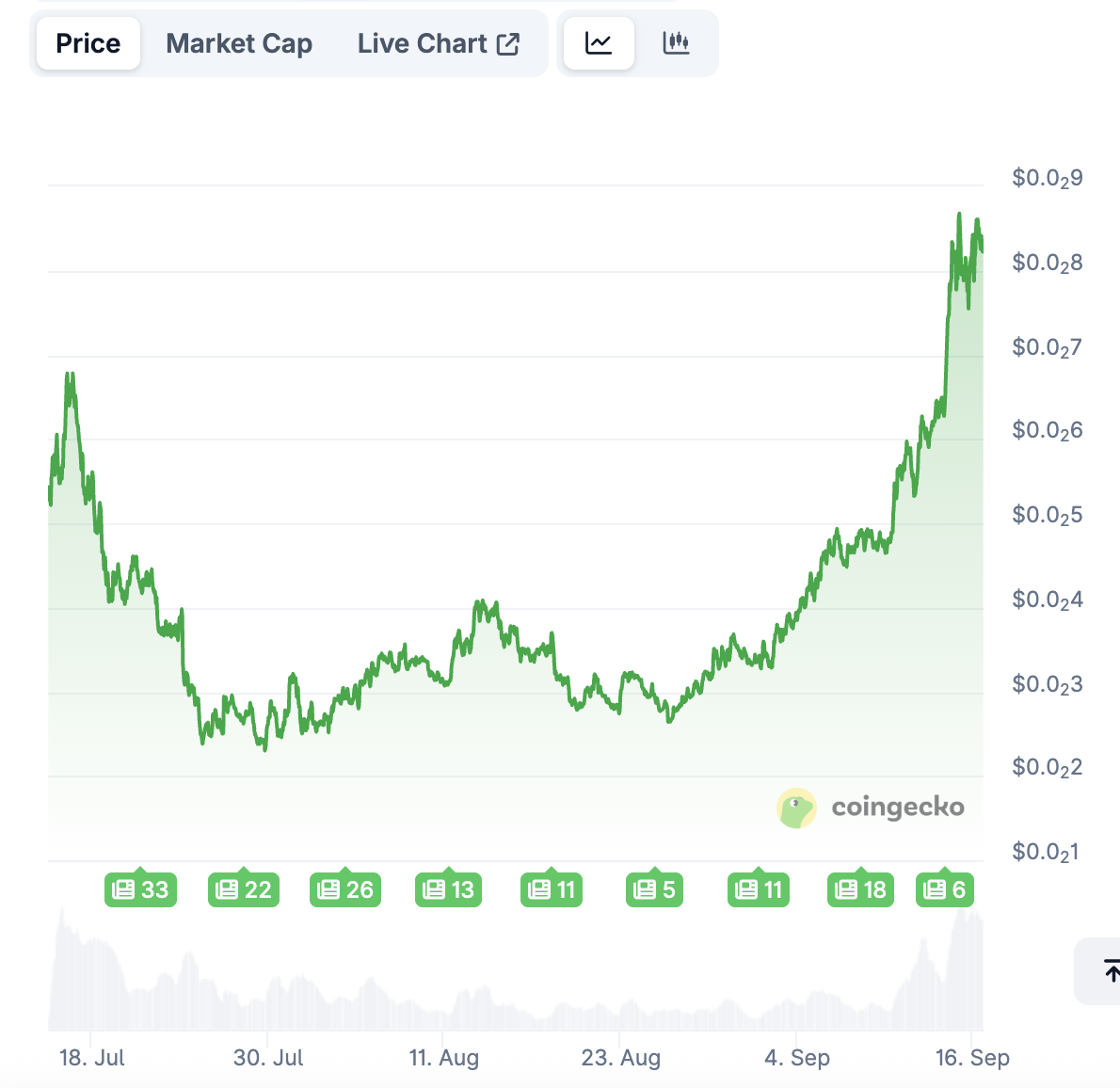
Task: Switch to the Price tab
Action: point(88,43)
